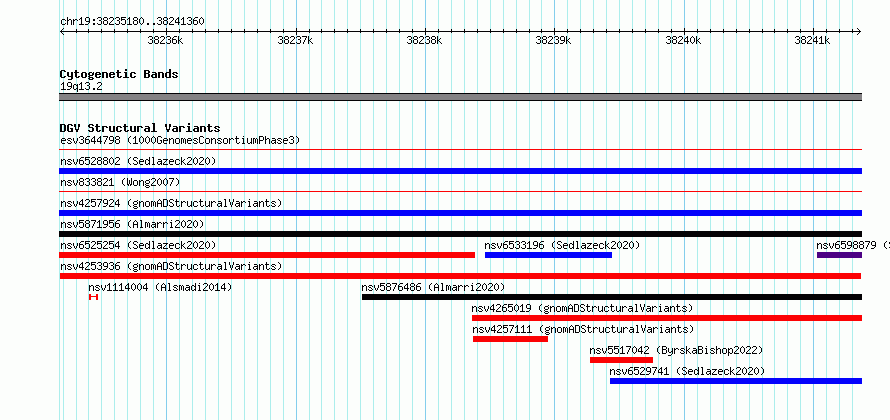Open nsv6525254 (Sedlazeck2020) label

coord(138,245)
